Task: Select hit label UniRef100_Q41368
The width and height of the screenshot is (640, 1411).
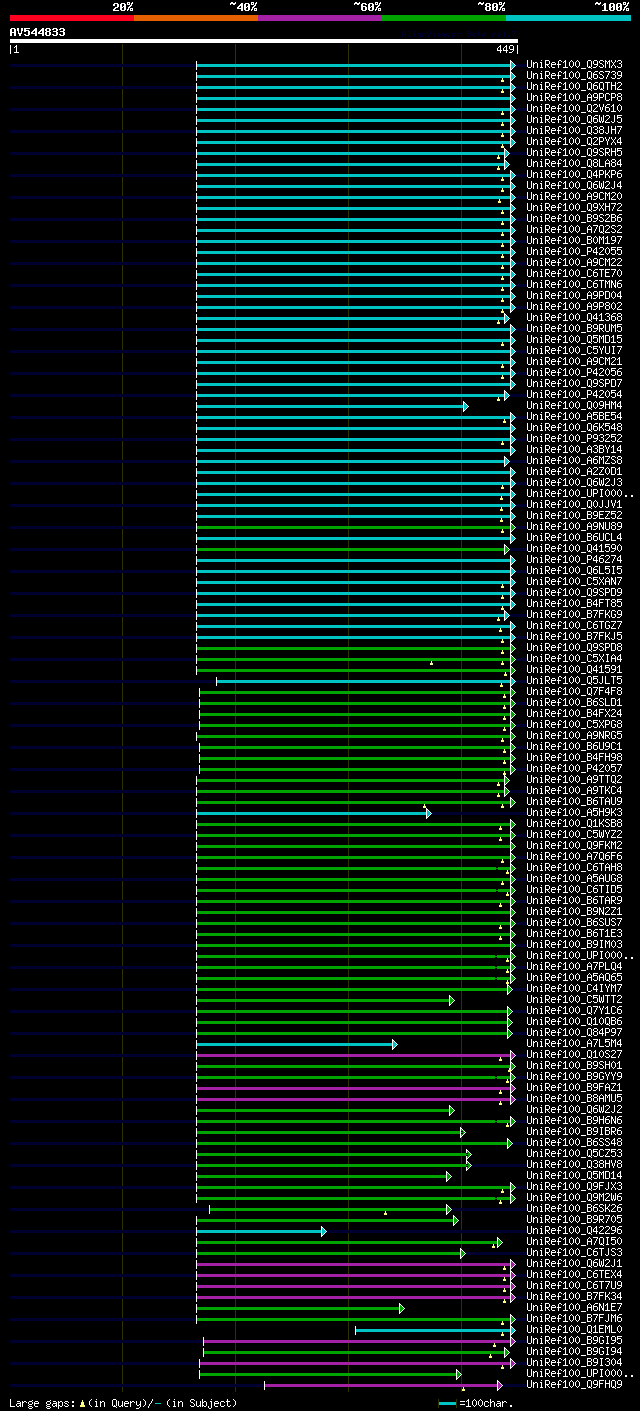Action: click(573, 317)
